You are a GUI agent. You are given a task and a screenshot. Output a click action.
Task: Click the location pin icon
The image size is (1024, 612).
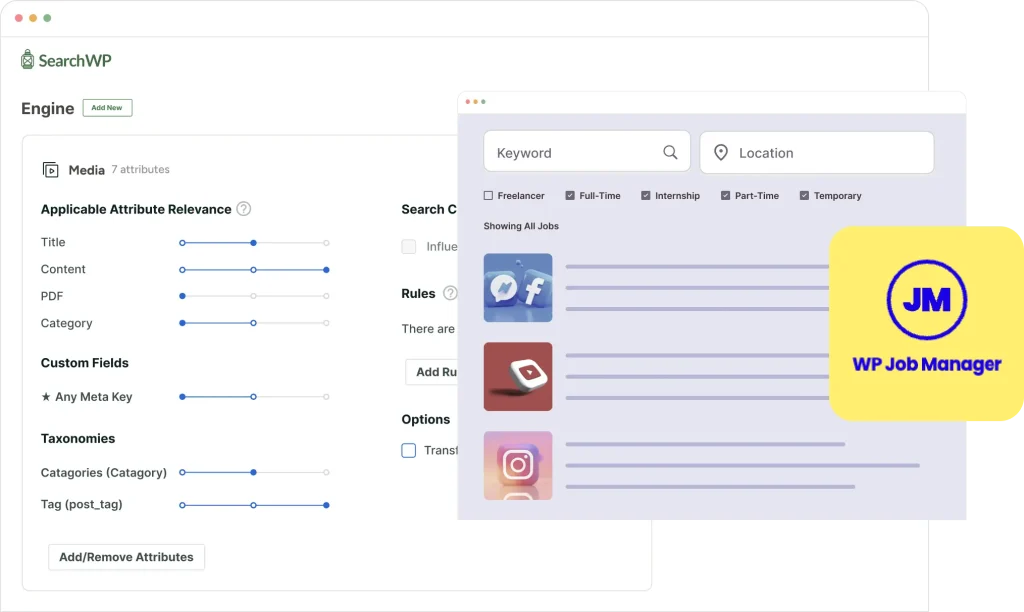pyautogui.click(x=720, y=152)
